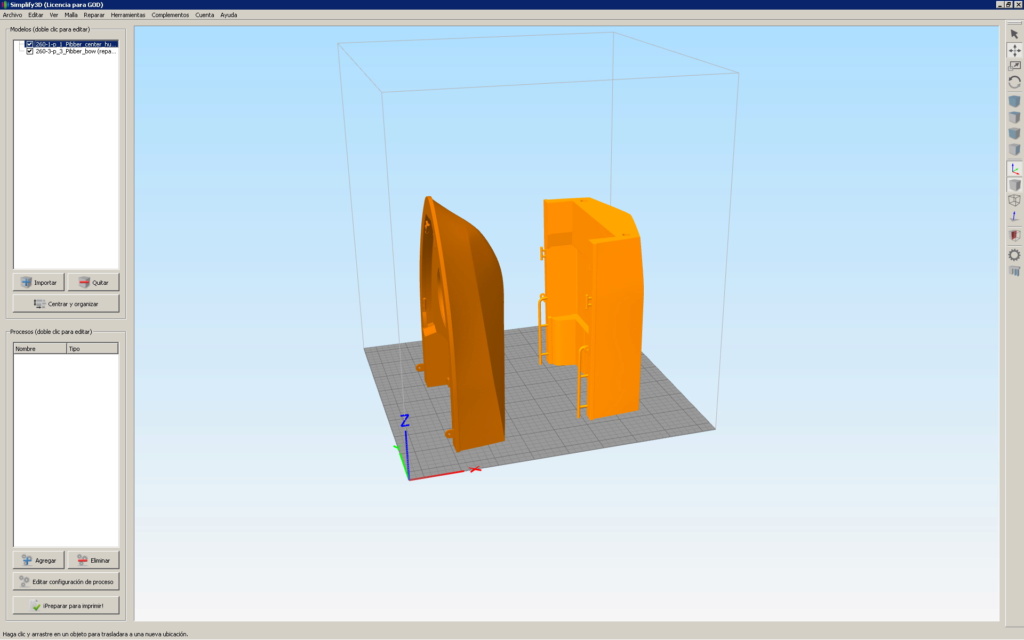Open the cross-section view tool
Image resolution: width=1024 pixels, height=640 pixels.
(1014, 236)
